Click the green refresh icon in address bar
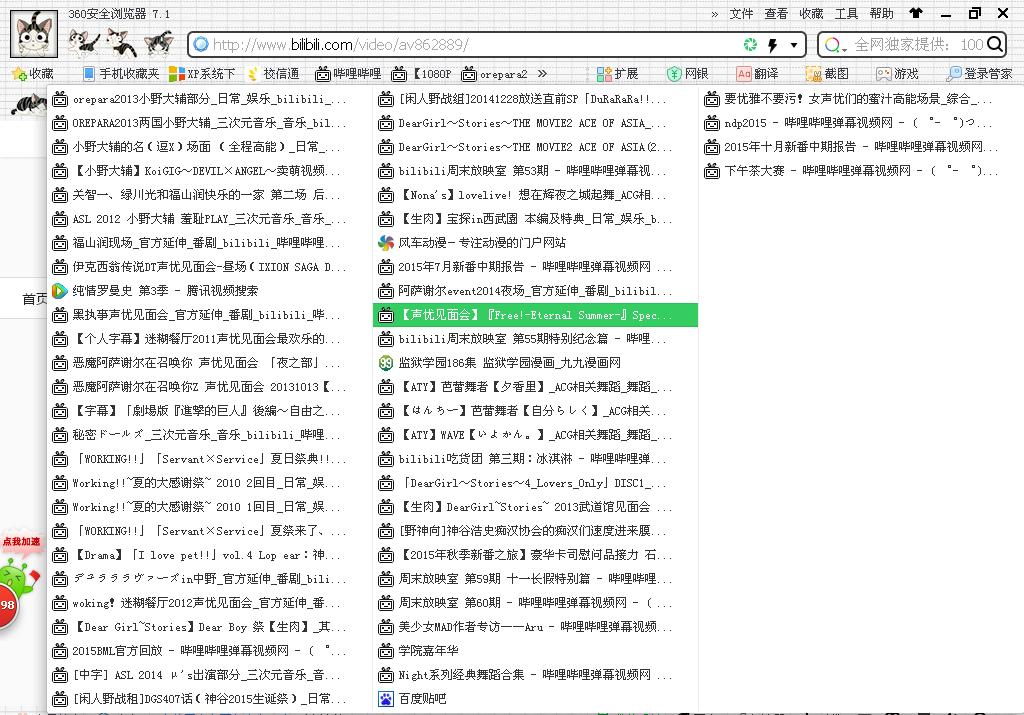 750,44
